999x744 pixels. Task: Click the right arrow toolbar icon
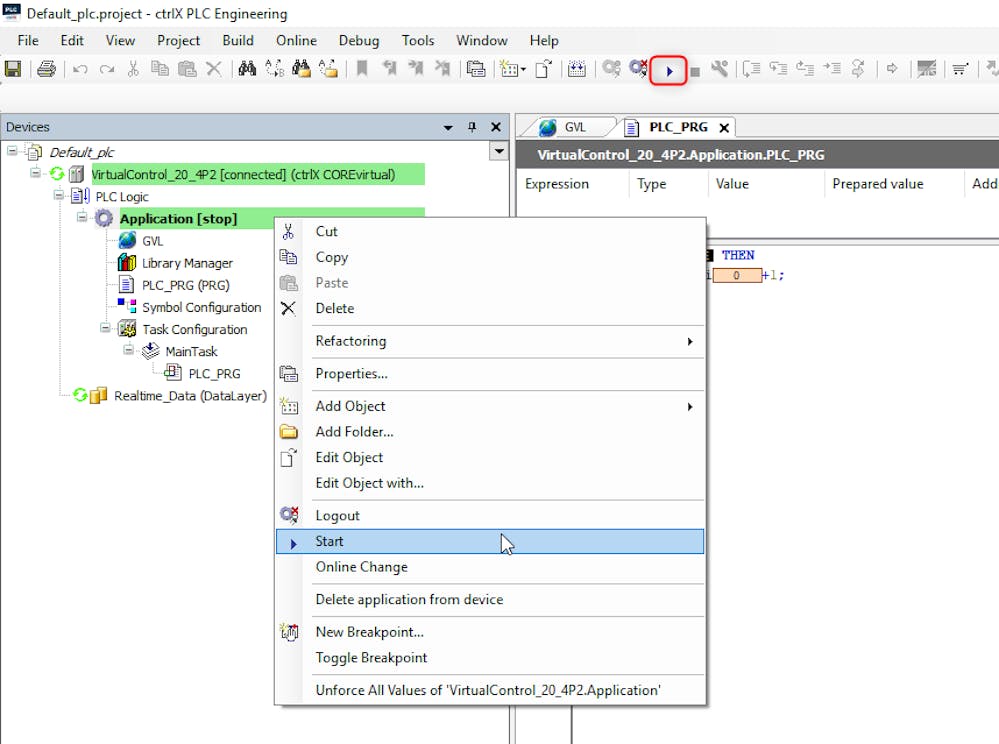pos(892,69)
